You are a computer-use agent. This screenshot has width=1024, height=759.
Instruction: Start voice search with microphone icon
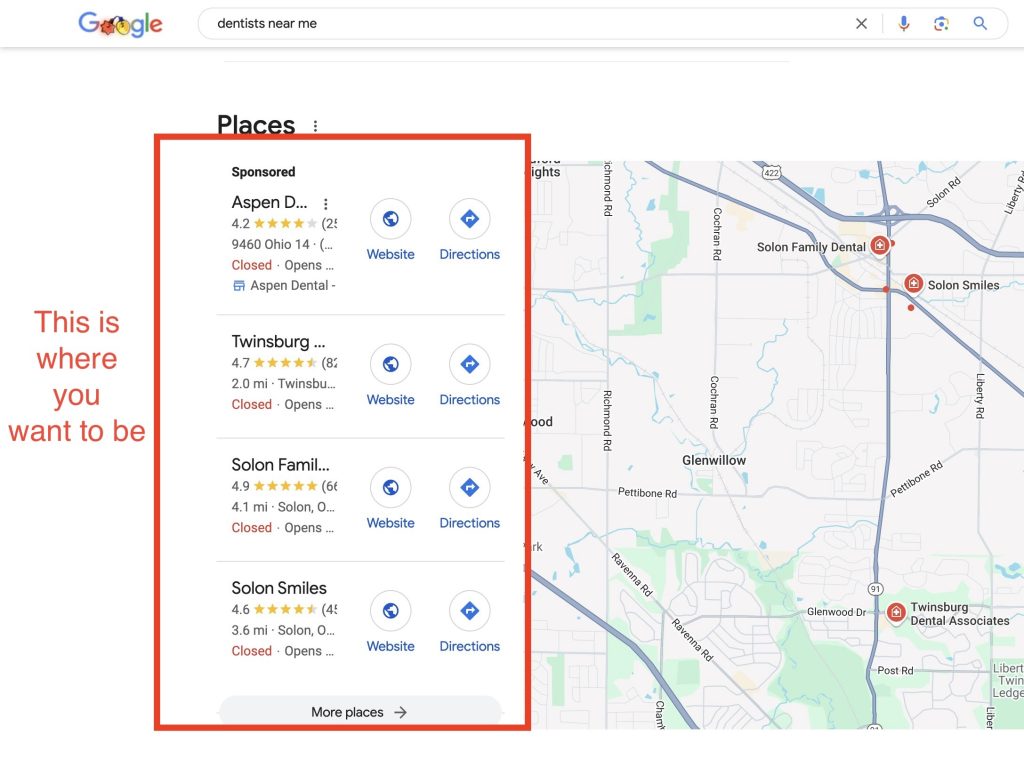[904, 24]
